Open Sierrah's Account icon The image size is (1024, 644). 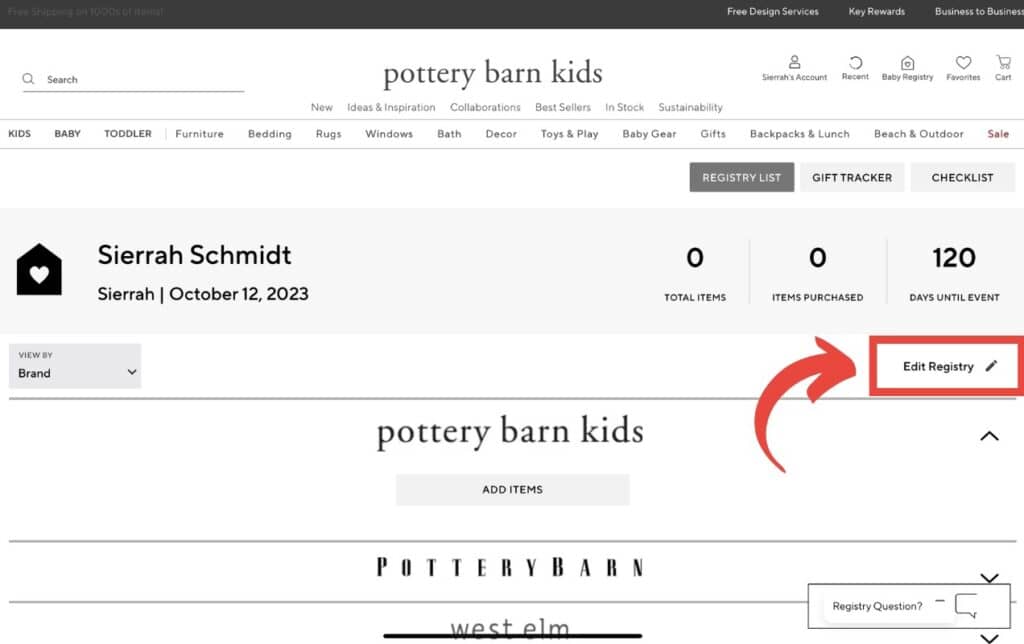point(793,62)
